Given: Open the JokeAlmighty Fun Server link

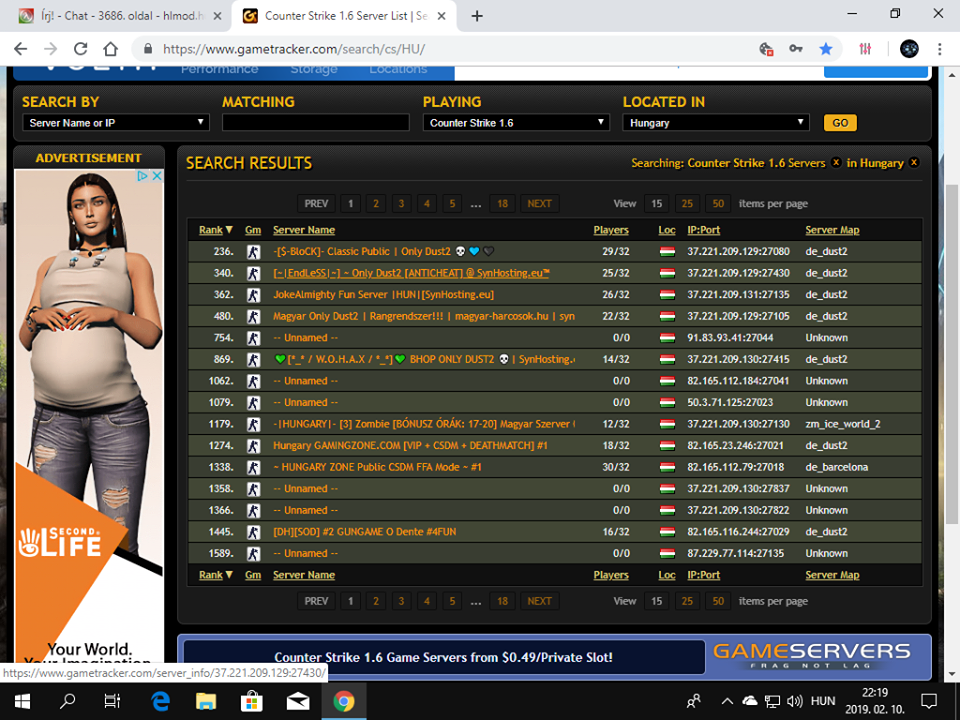Looking at the screenshot, I should coord(383,294).
